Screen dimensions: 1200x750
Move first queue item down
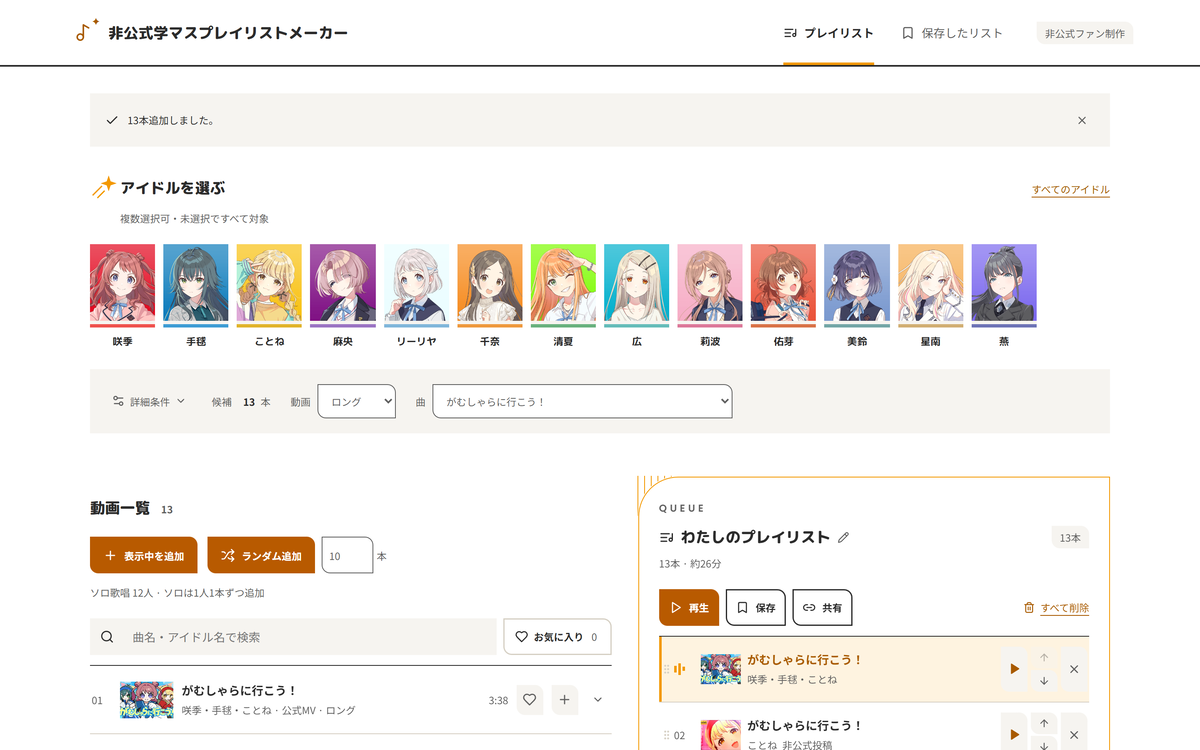[1044, 681]
